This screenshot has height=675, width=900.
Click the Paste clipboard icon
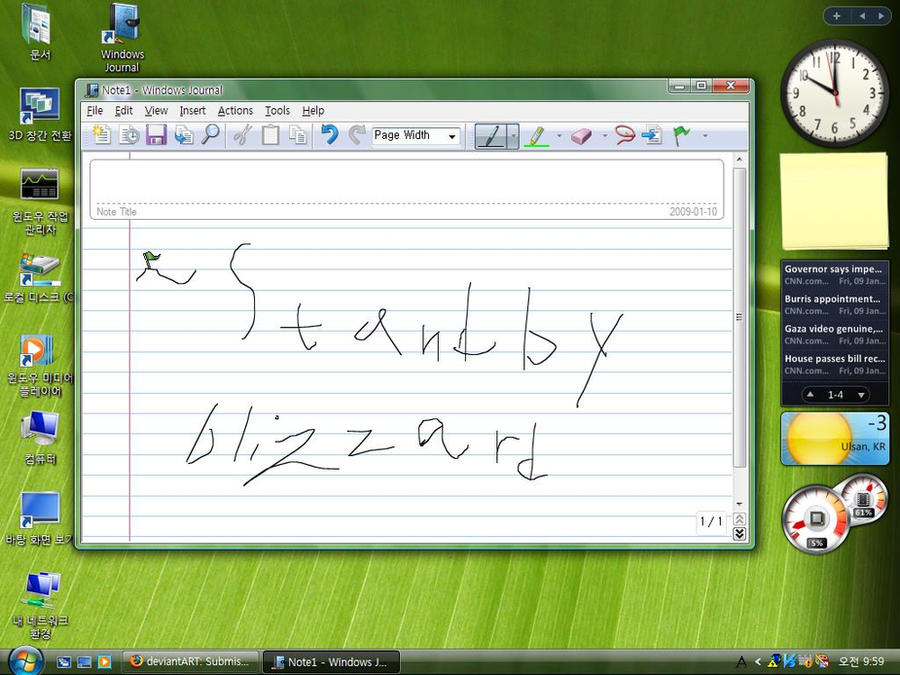[270, 135]
